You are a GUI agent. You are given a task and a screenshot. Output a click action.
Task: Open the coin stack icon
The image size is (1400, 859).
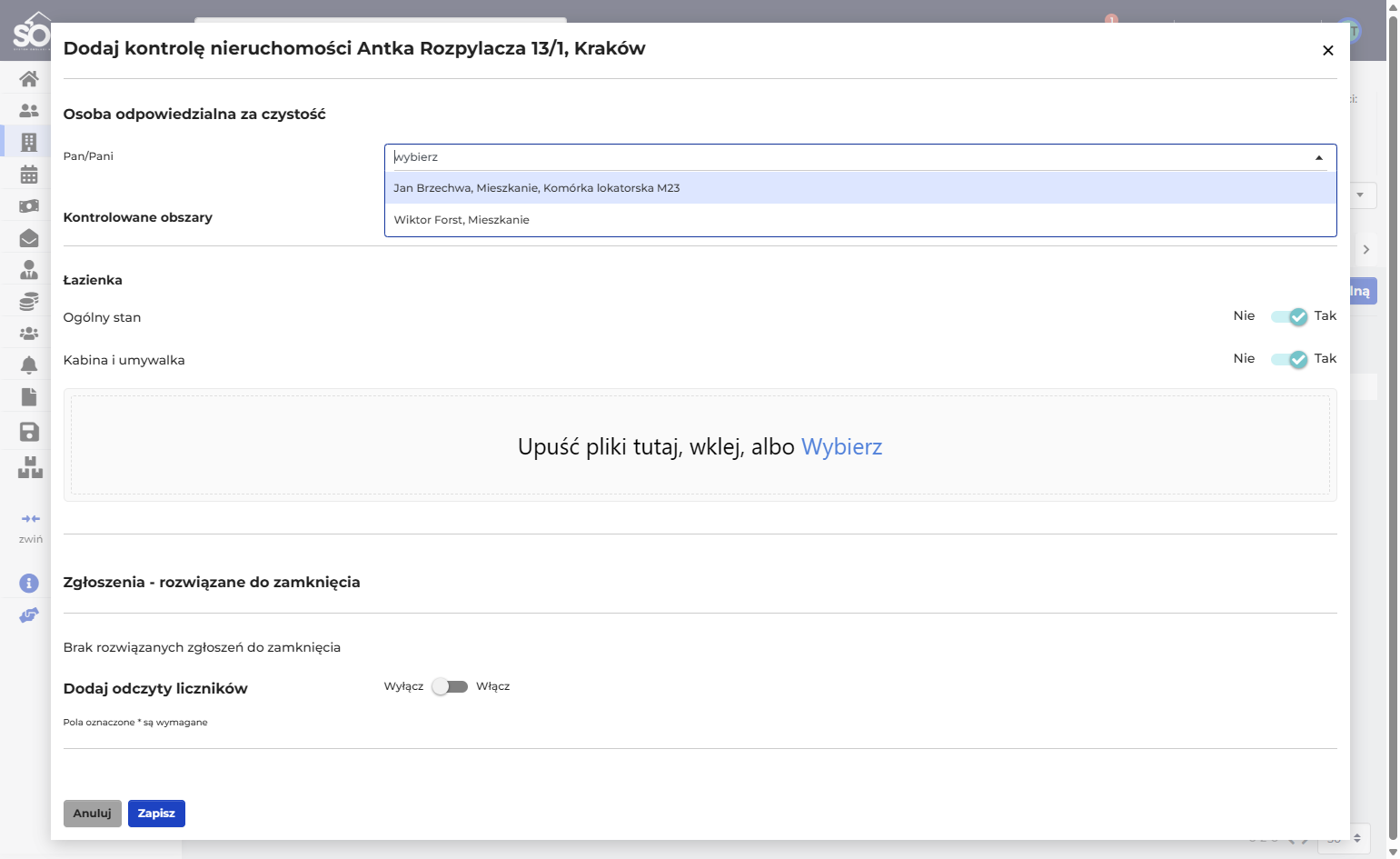point(29,302)
